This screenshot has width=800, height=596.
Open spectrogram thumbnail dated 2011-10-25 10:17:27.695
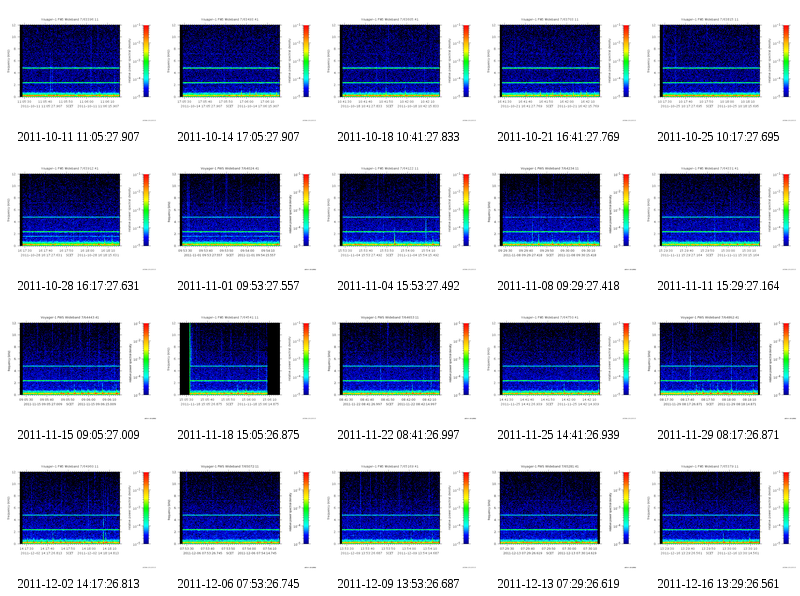720,69
